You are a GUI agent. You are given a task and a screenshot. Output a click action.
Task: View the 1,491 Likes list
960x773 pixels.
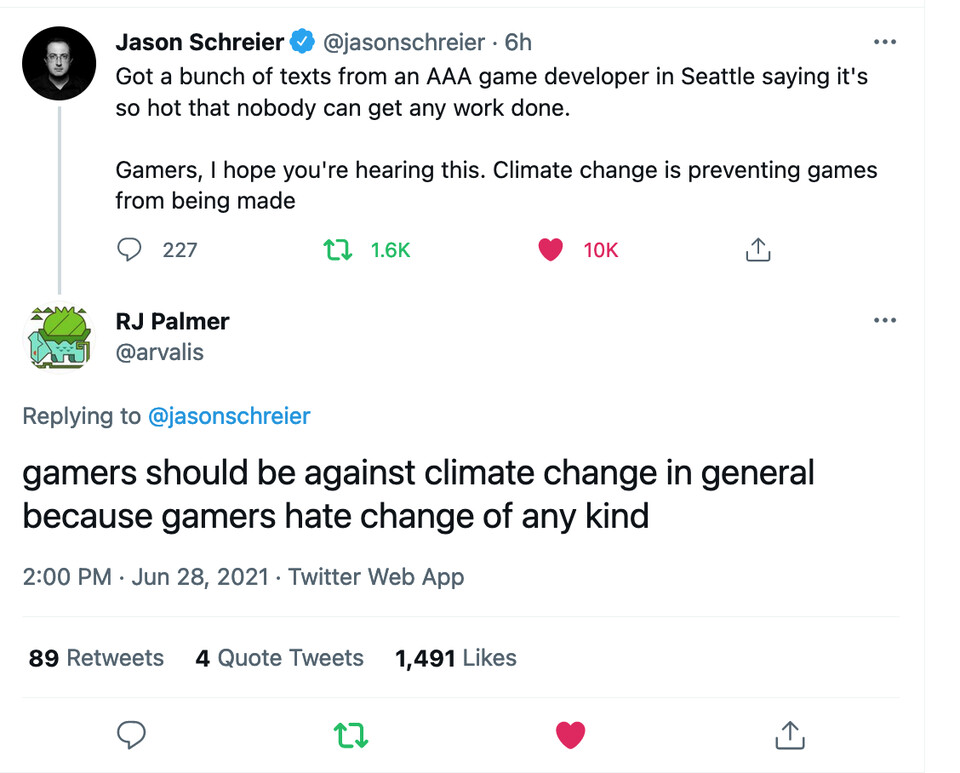[456, 658]
